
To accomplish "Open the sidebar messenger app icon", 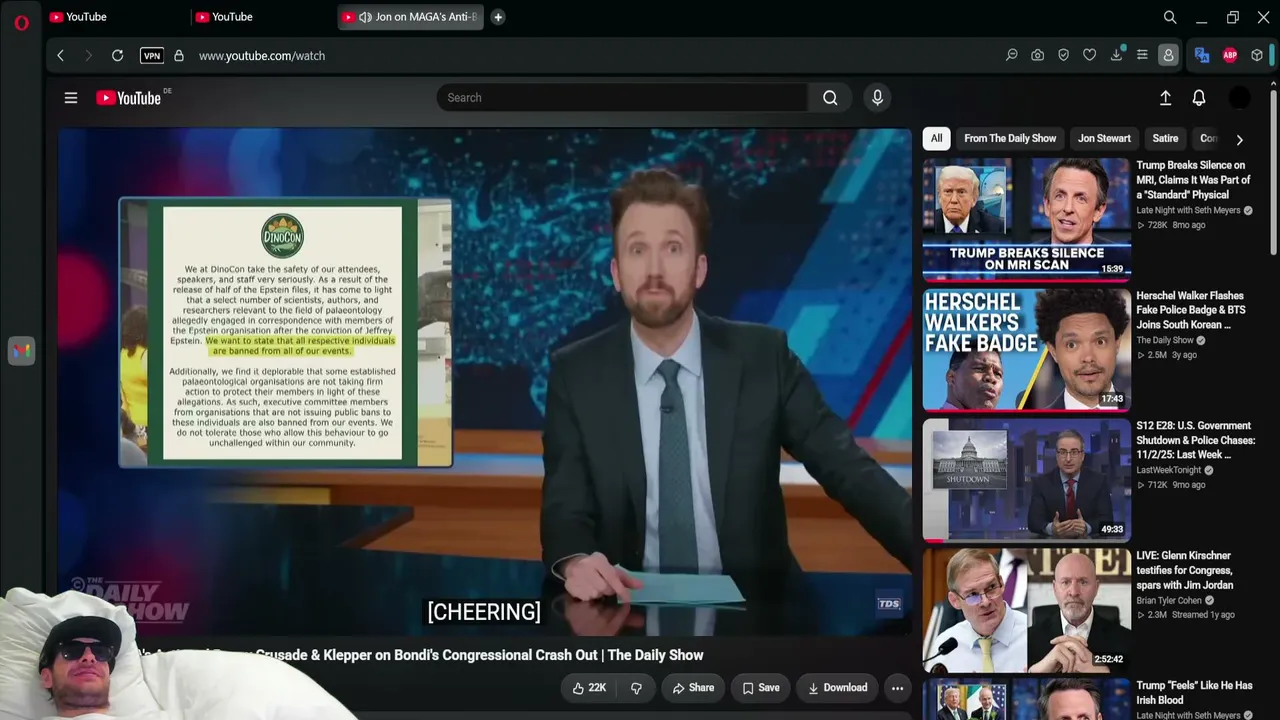I will [21, 351].
